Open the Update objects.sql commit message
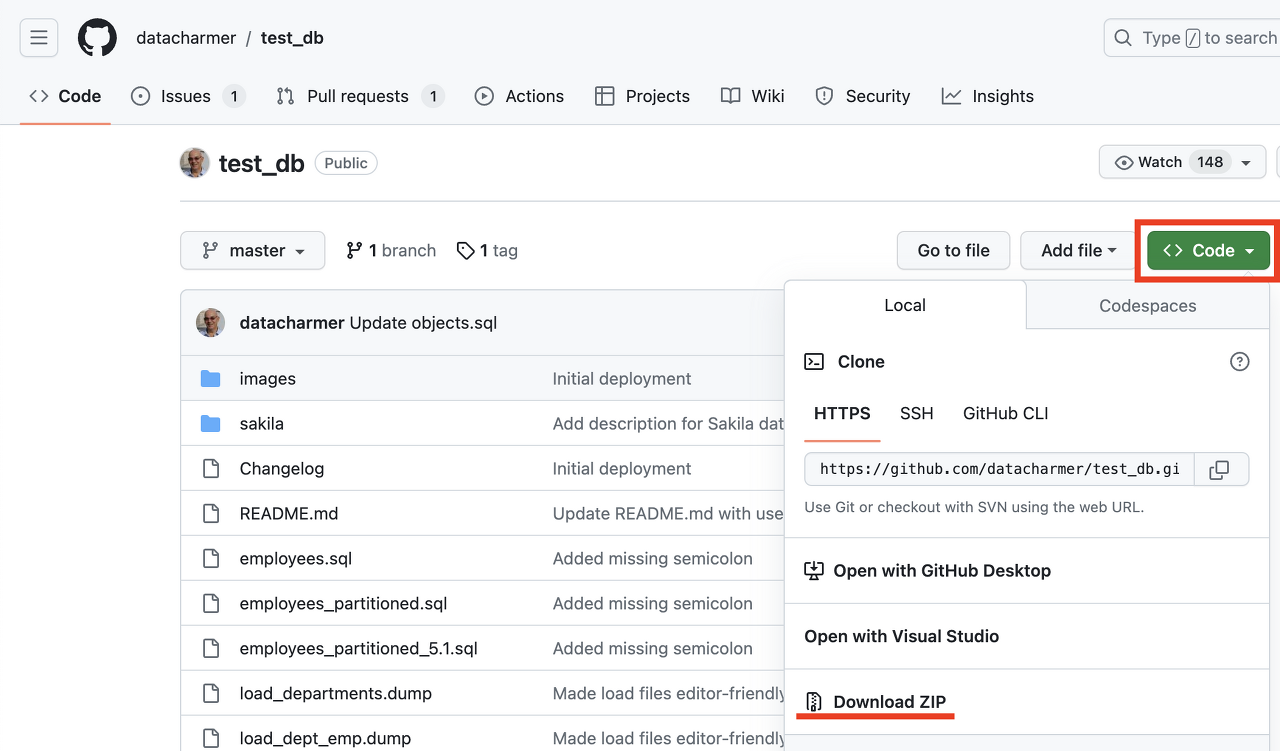1280x751 pixels. (x=423, y=323)
